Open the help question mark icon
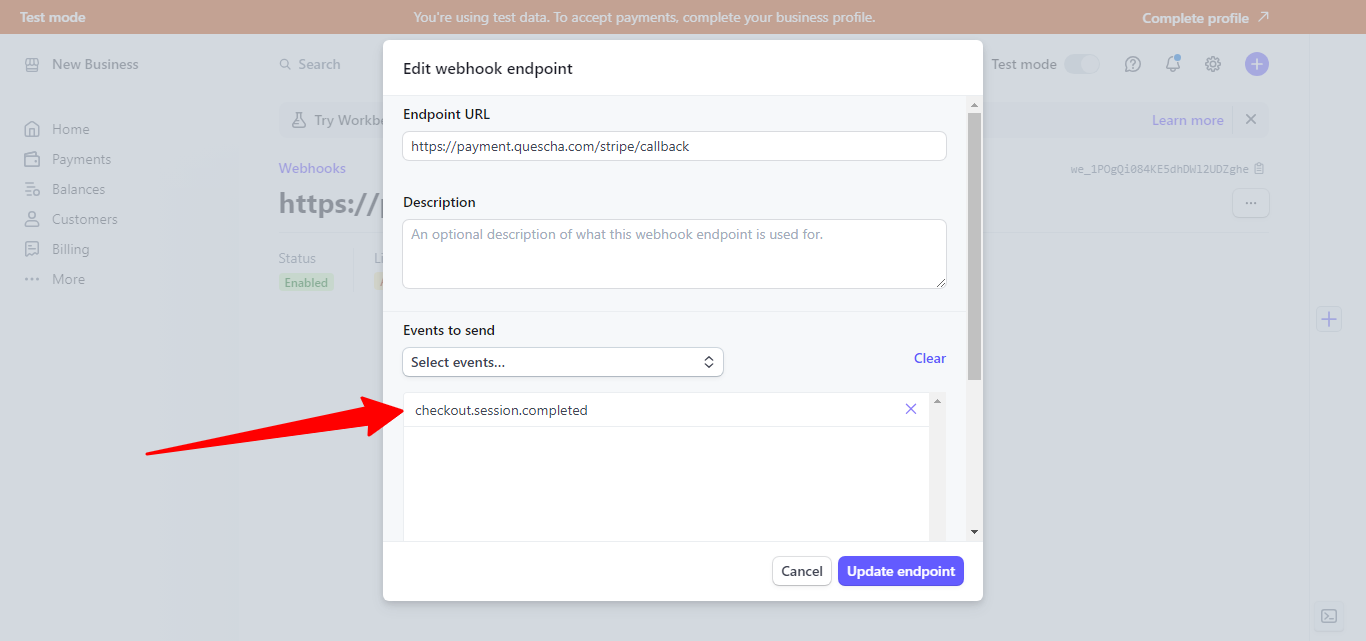The height and width of the screenshot is (641, 1366). (1132, 64)
